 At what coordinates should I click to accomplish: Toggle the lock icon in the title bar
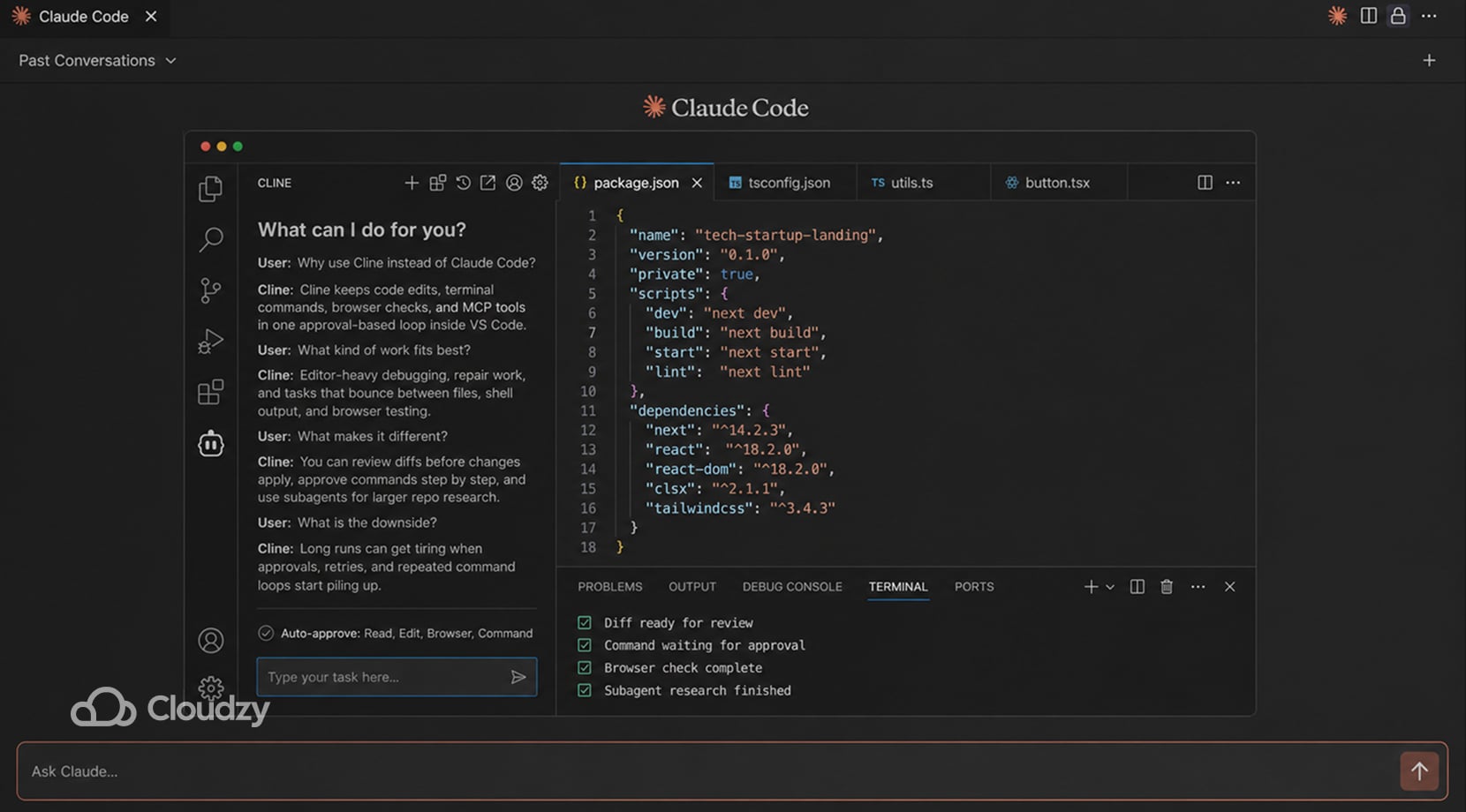[1397, 16]
